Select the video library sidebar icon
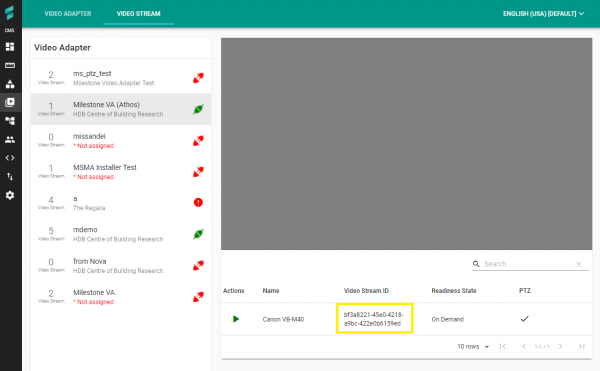This screenshot has width=600, height=371. 10,102
